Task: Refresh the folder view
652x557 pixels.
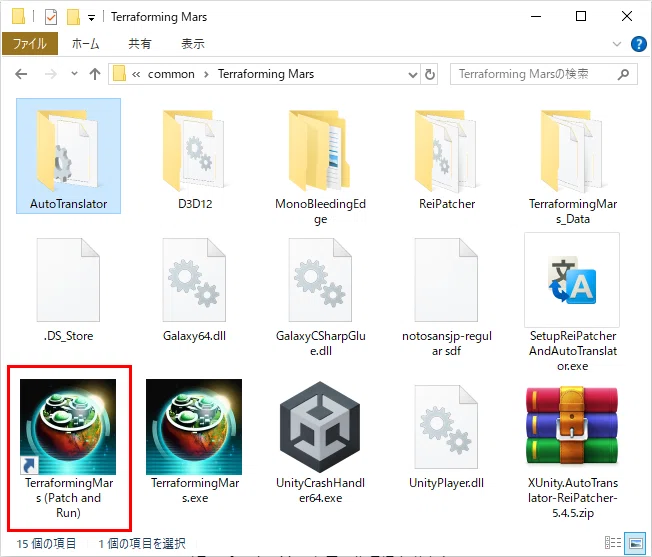Action: (430, 75)
